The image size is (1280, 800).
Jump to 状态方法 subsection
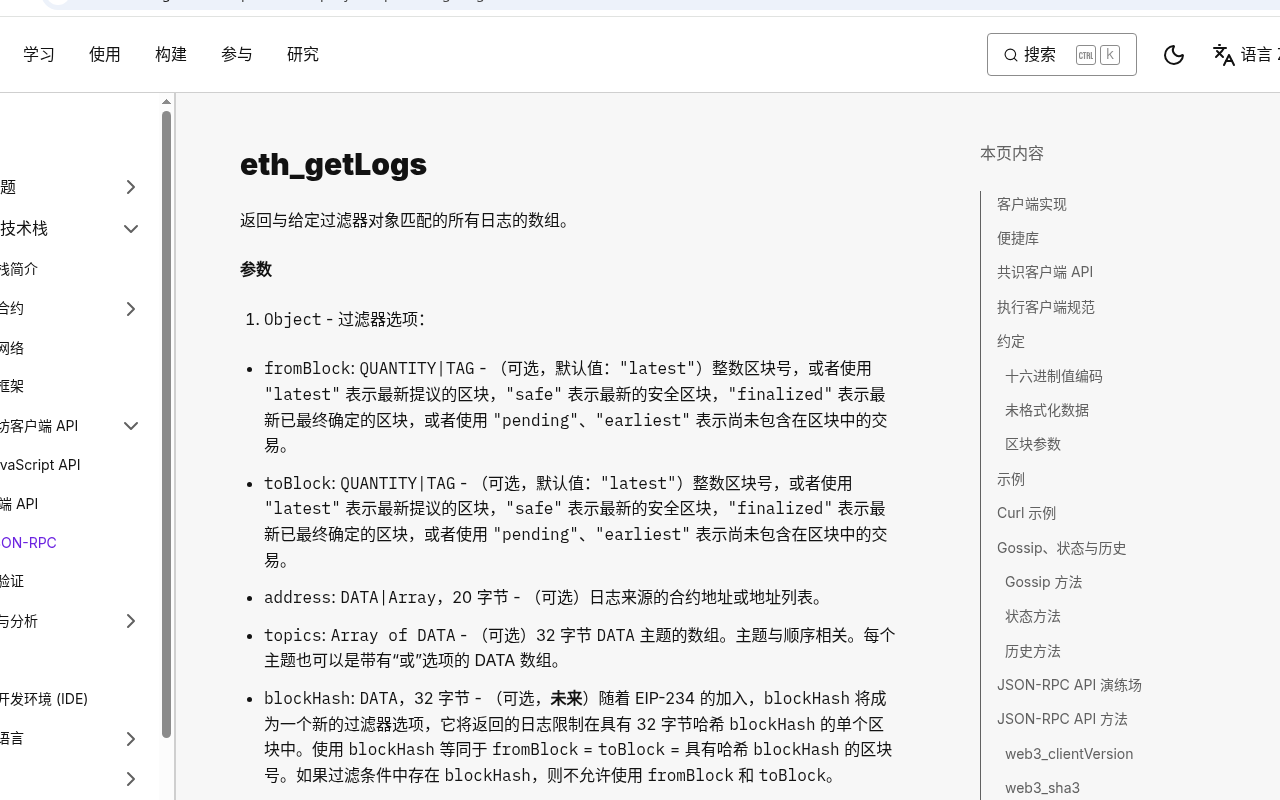click(1033, 616)
